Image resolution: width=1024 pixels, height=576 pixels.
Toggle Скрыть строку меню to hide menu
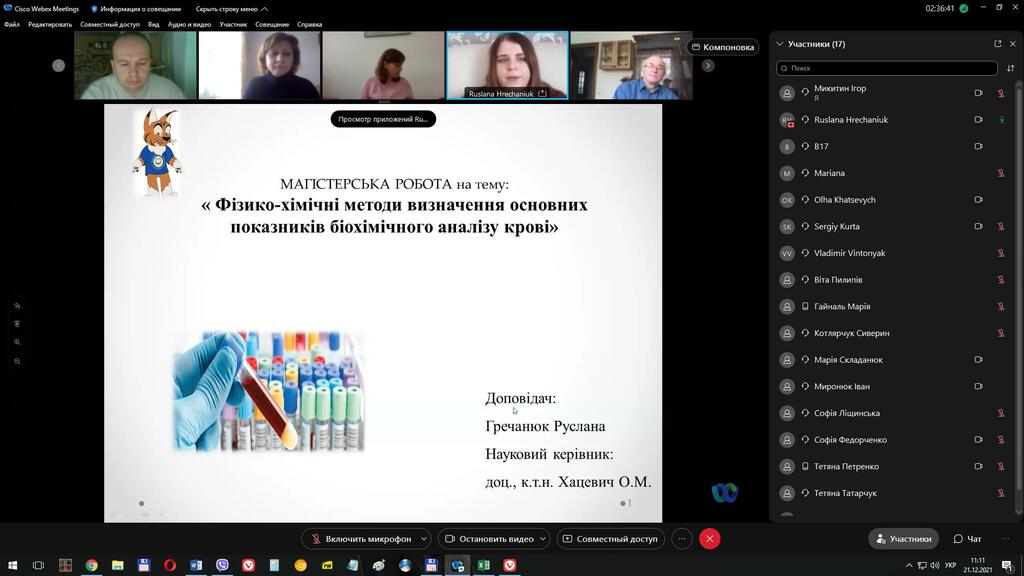[232, 9]
